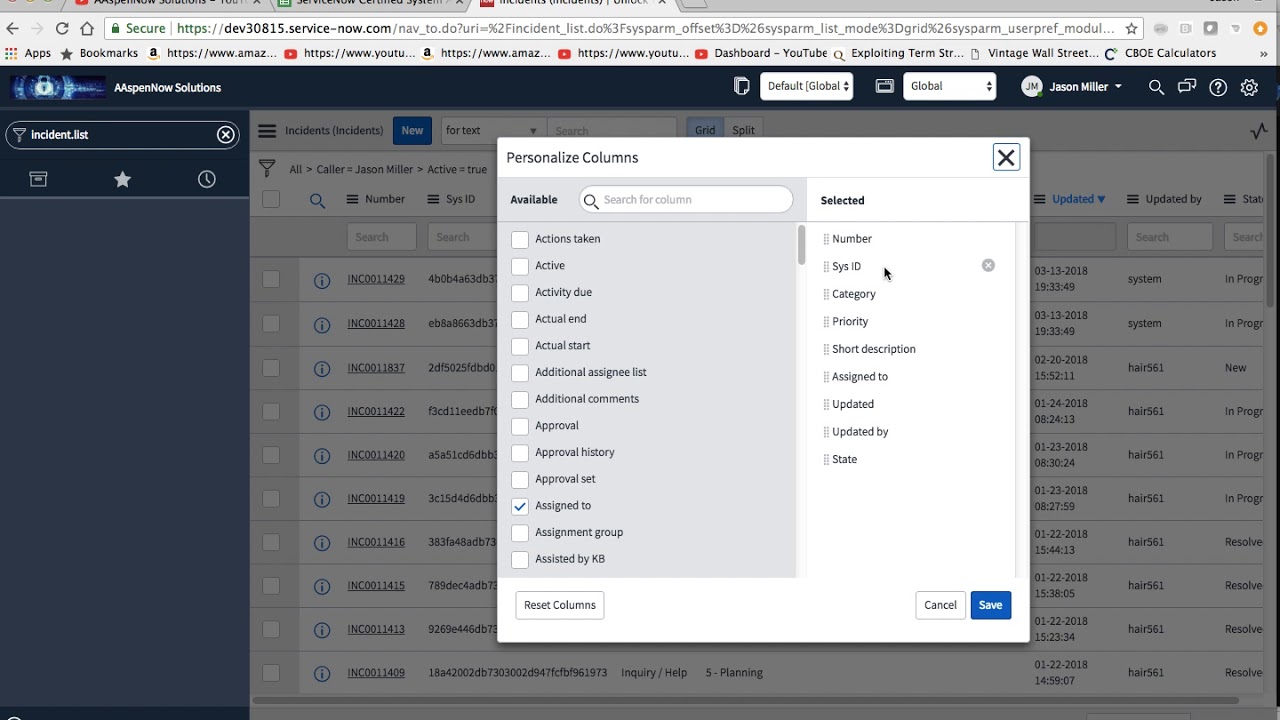Open system settings gear icon
The image size is (1280, 720).
[x=1249, y=87]
